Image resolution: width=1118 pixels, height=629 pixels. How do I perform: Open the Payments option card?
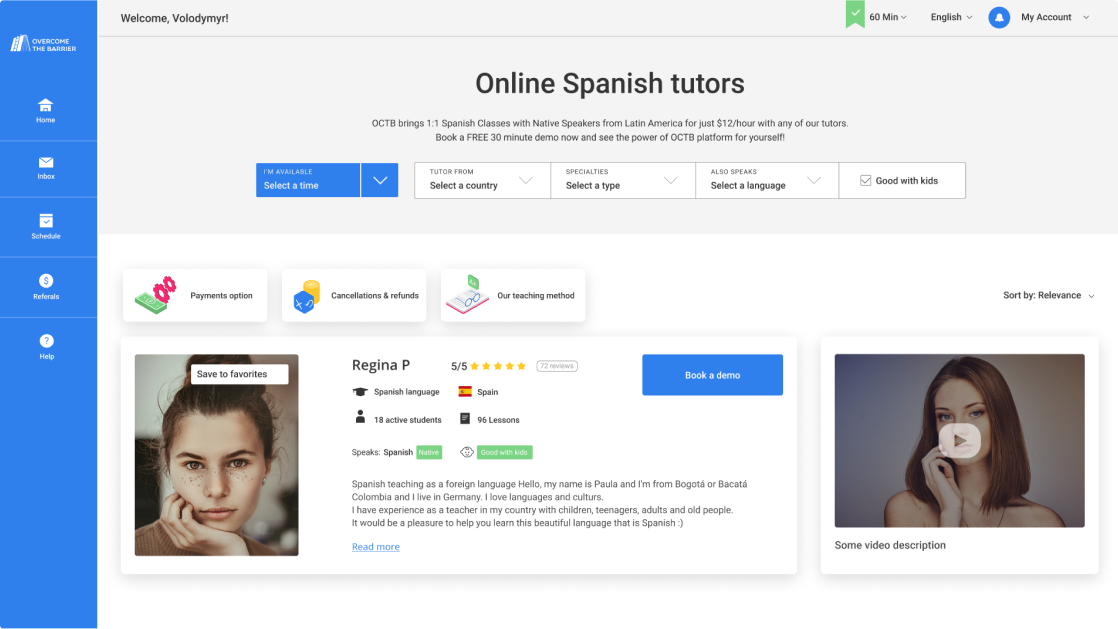(195, 296)
